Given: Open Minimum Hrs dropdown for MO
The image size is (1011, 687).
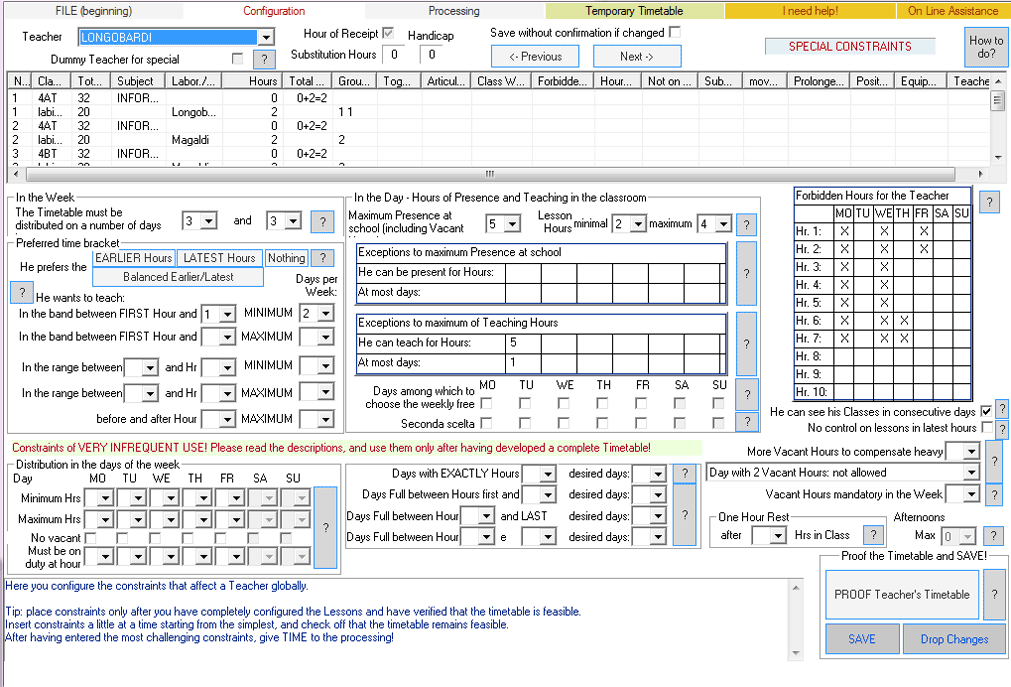Looking at the screenshot, I should [x=106, y=498].
